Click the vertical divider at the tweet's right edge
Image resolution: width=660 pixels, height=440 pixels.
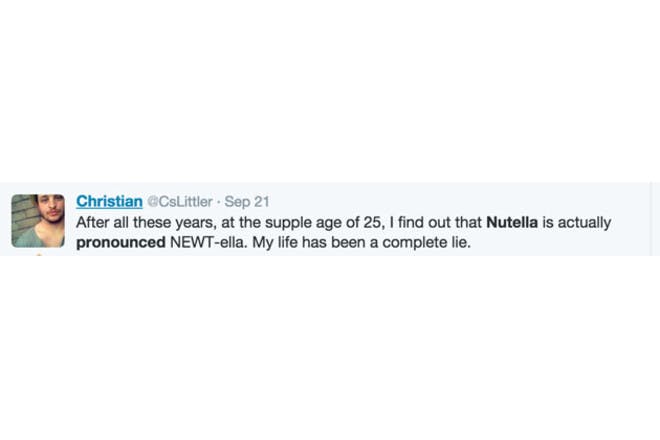coord(651,219)
